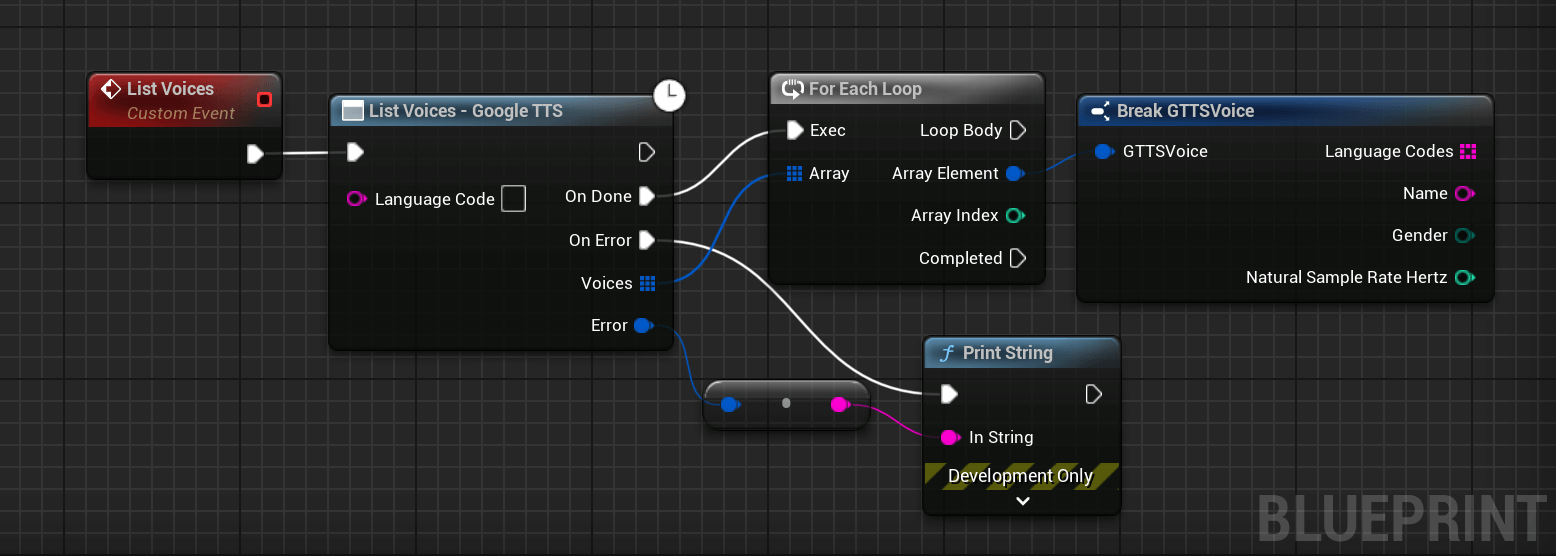The height and width of the screenshot is (556, 1556).
Task: Click the Language Code text input box
Action: pos(513,198)
